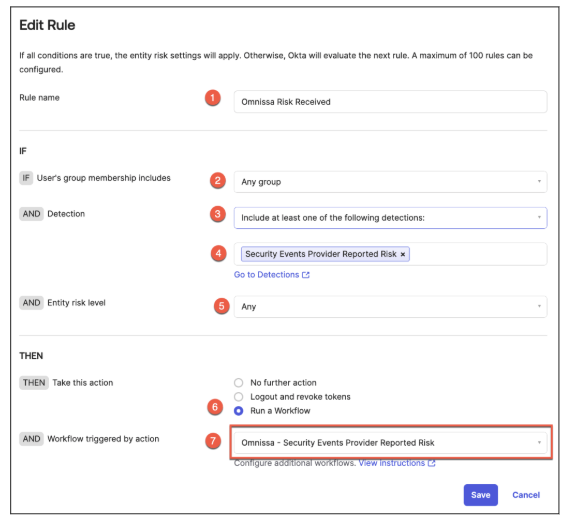Open the Go to Detections link
Image resolution: width=565 pixels, height=520 pixels.
272,275
